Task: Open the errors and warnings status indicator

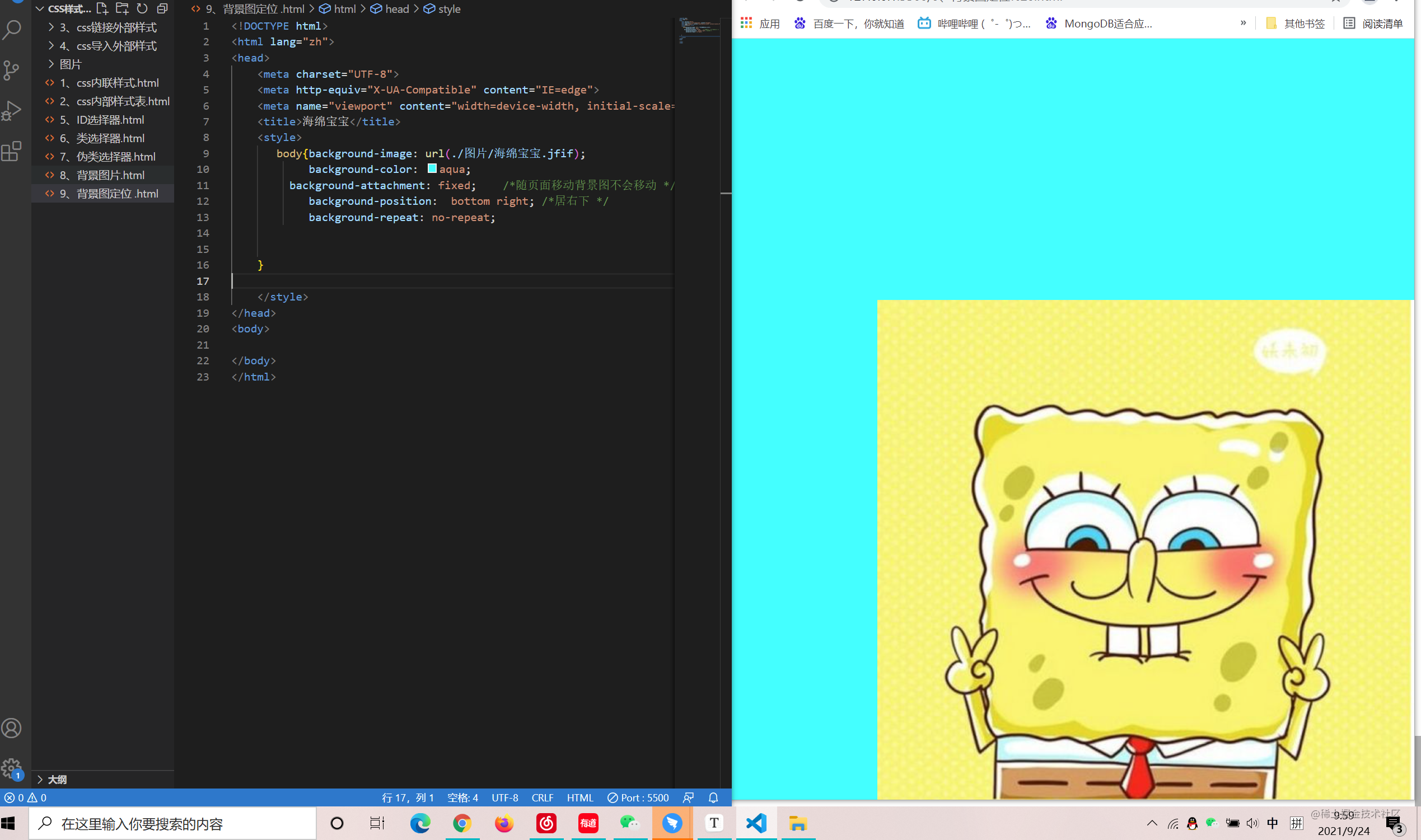Action: tap(26, 797)
